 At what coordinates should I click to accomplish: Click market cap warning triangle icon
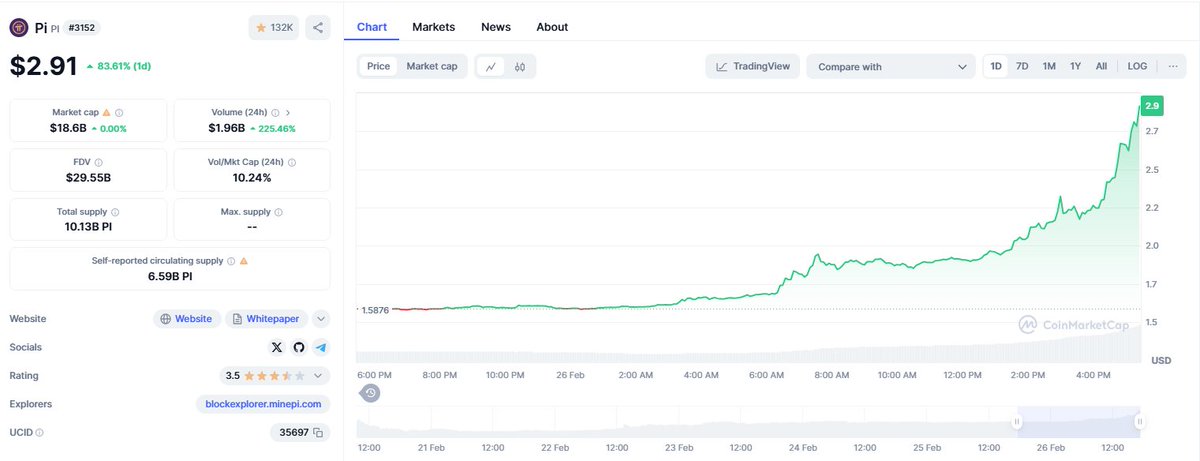coord(106,113)
